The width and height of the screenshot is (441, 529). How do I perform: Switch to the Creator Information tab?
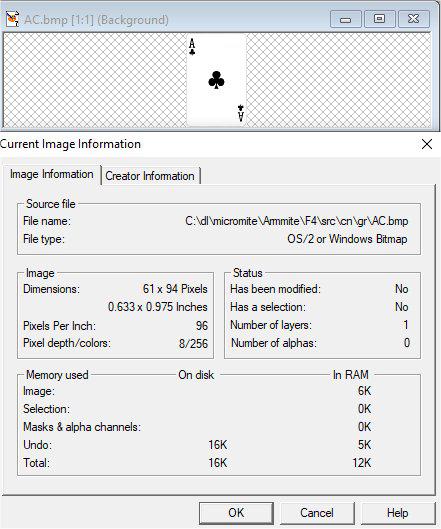150,176
